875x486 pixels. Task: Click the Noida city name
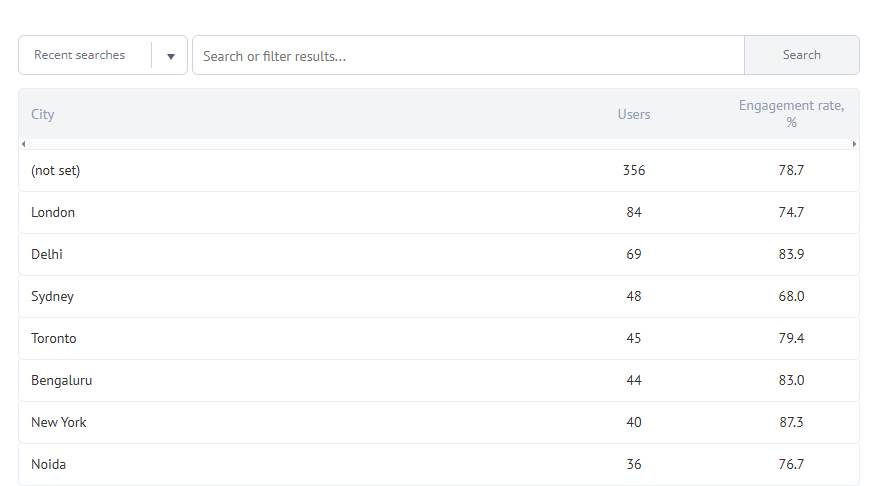tap(49, 465)
